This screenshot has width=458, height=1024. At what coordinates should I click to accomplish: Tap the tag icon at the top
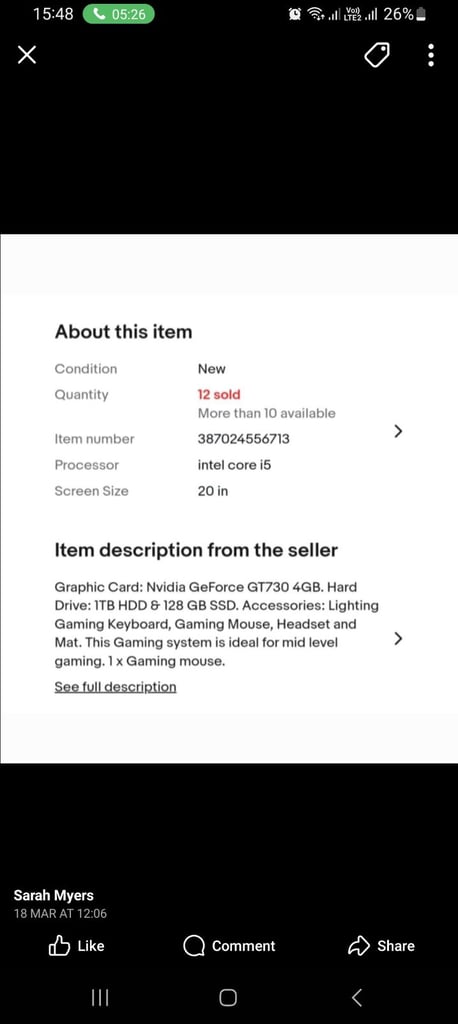point(377,56)
